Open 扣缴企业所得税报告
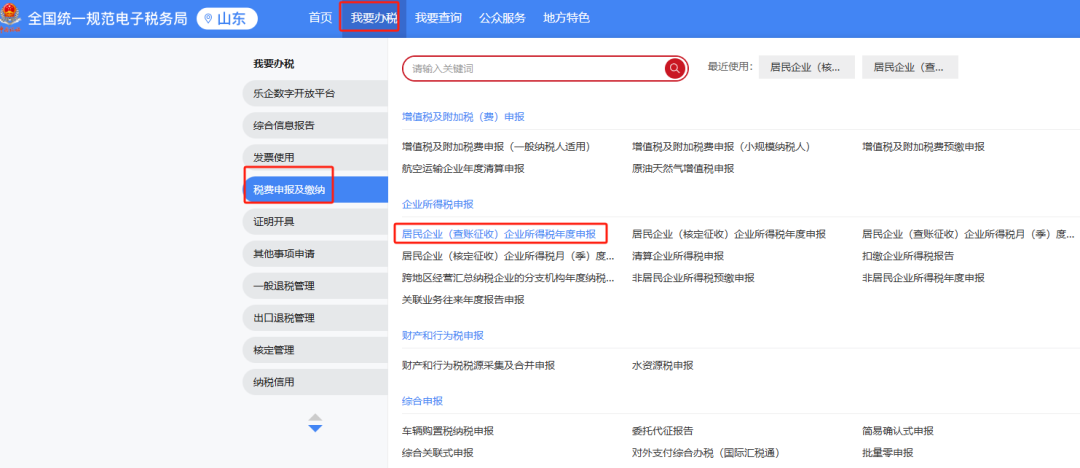 tap(908, 256)
